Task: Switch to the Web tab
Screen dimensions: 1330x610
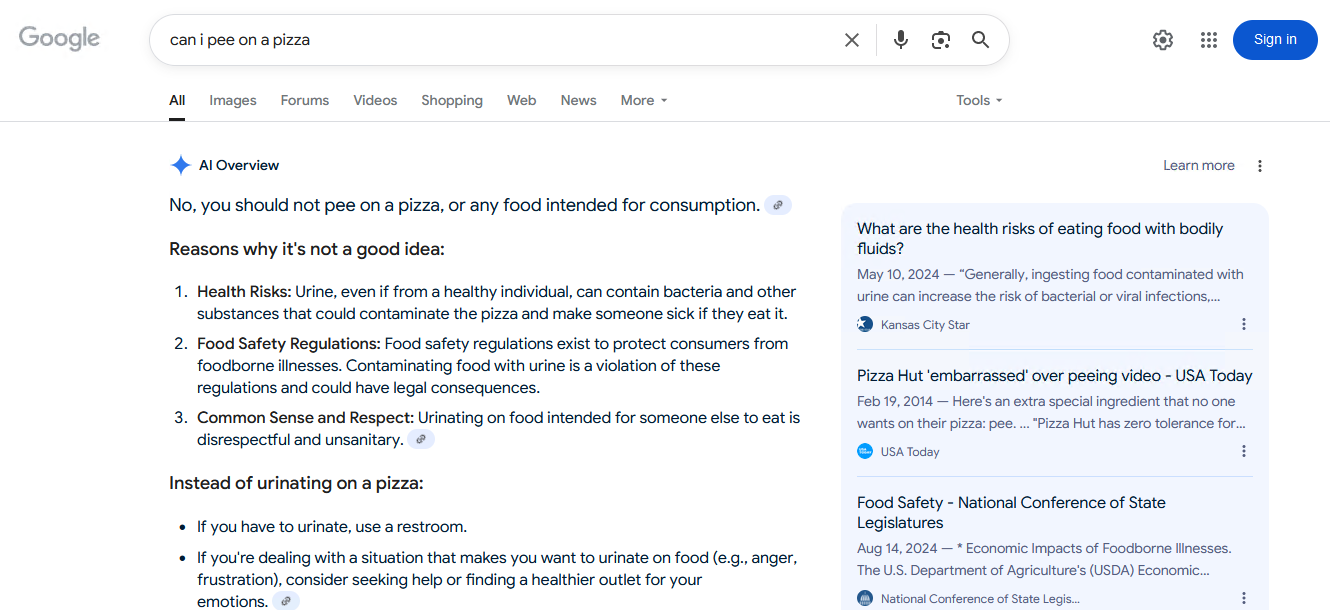Action: tap(522, 100)
